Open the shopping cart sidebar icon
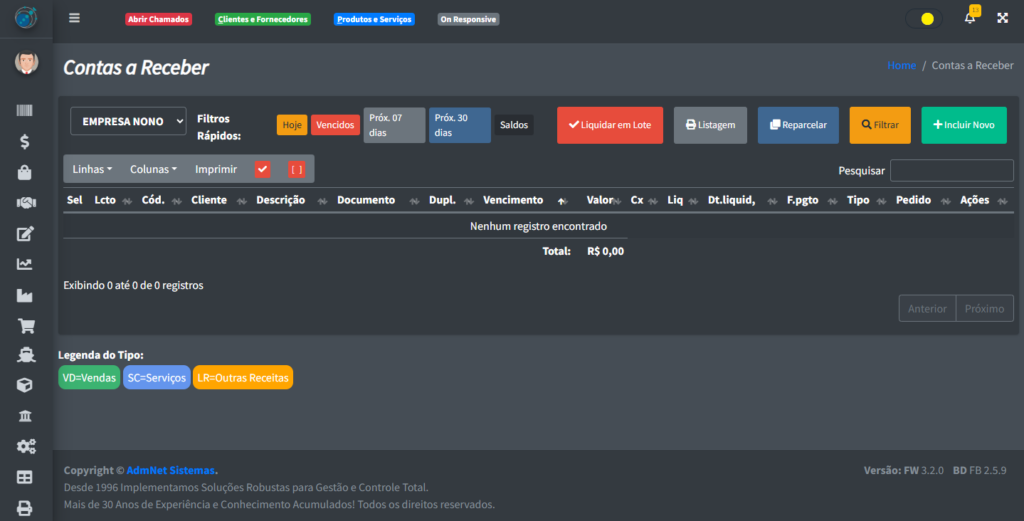The width and height of the screenshot is (1024, 521). (x=25, y=325)
